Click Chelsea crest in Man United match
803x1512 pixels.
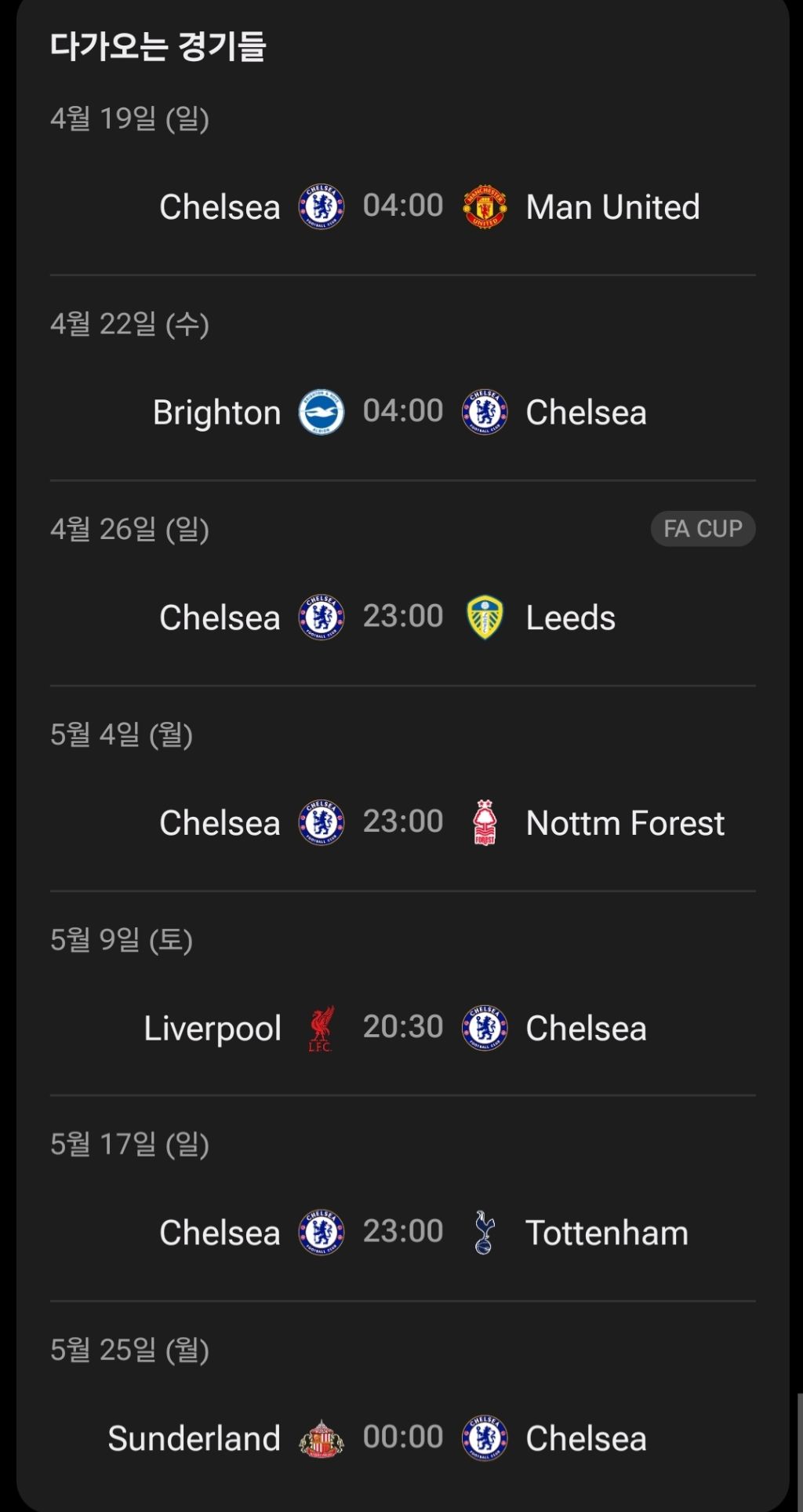322,207
